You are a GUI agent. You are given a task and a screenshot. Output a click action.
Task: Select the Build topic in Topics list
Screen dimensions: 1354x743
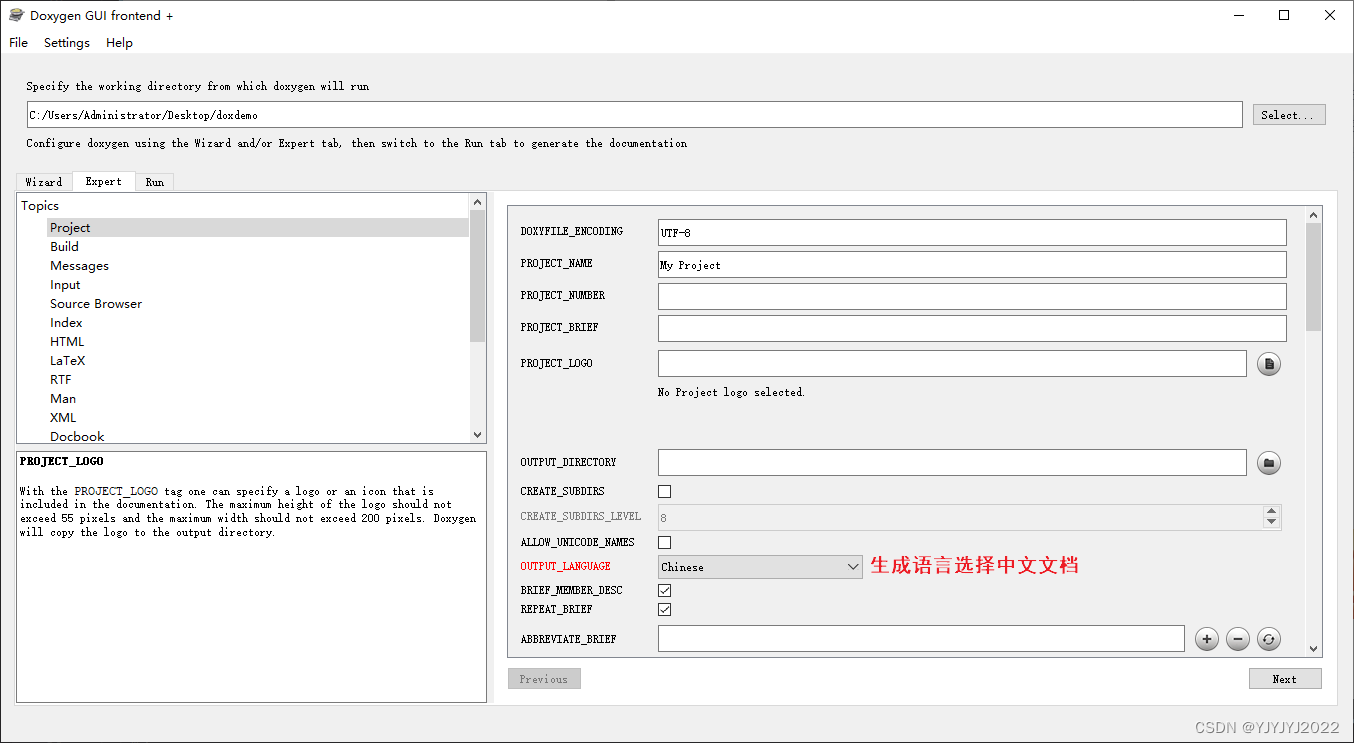point(64,246)
